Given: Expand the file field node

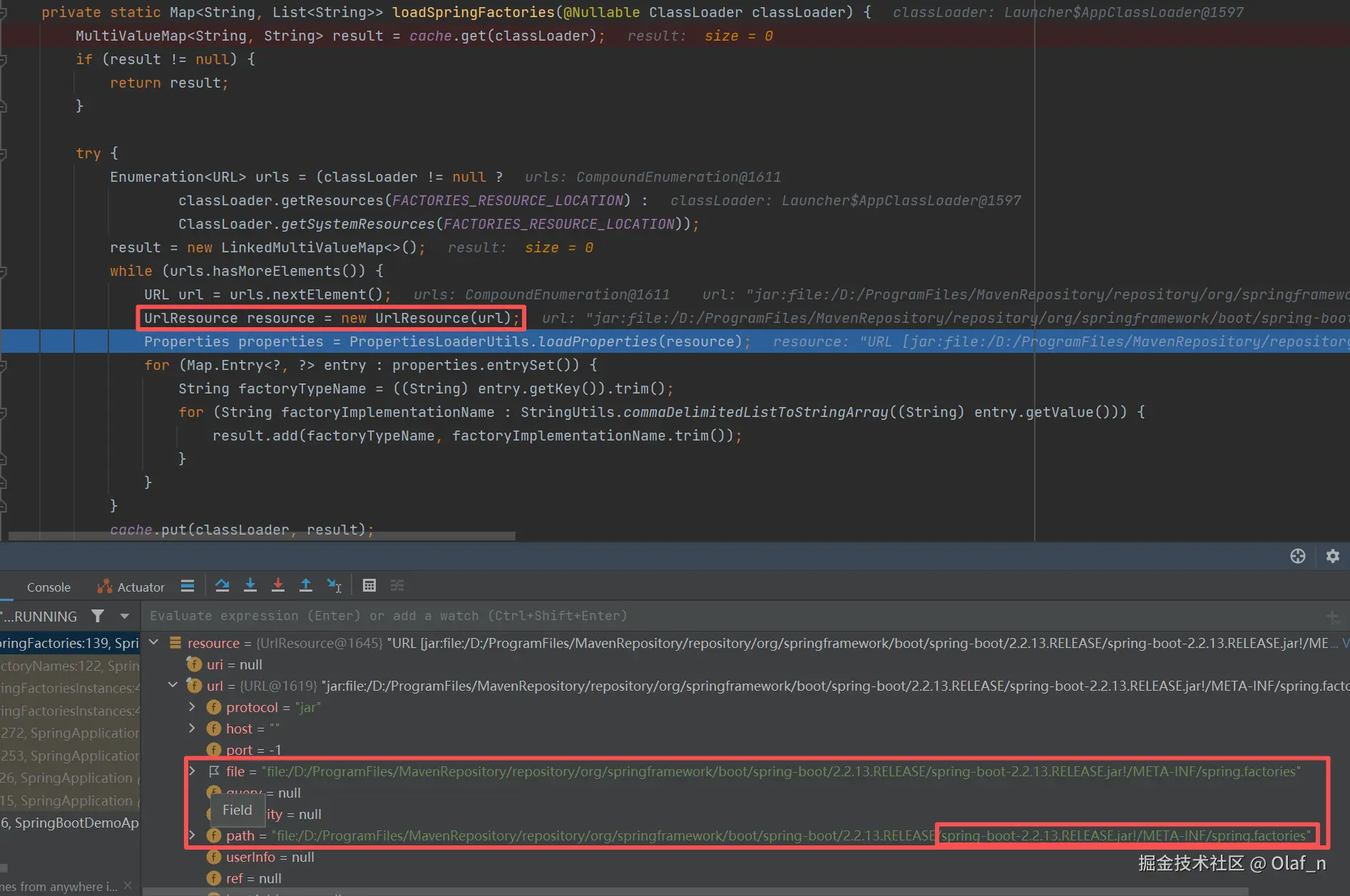Looking at the screenshot, I should point(192,771).
